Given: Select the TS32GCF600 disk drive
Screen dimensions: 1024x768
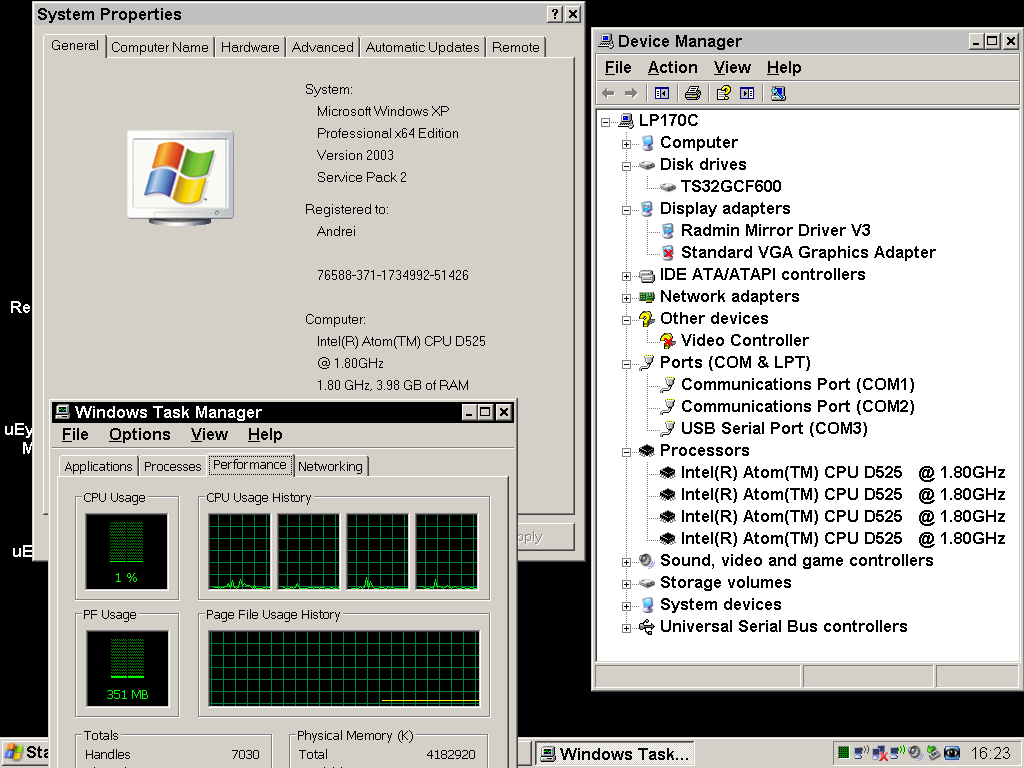Looking at the screenshot, I should 730,186.
